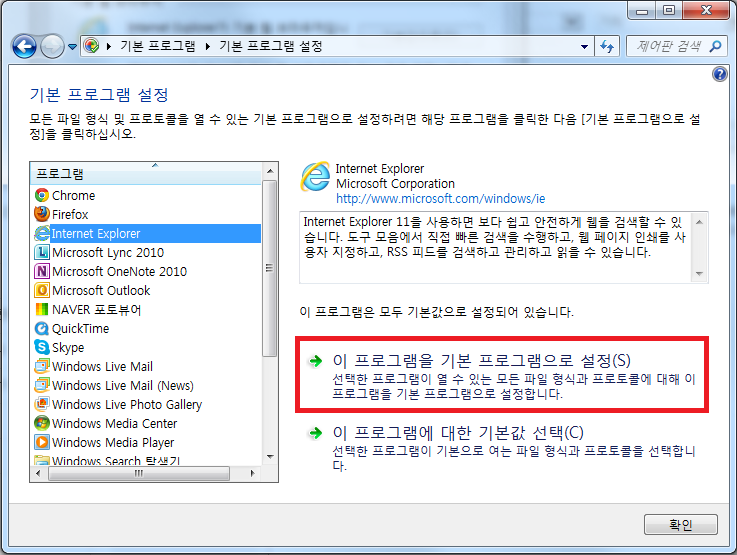737x555 pixels.
Task: Click program list horizontal scroll left arrow
Action: [x=38, y=473]
